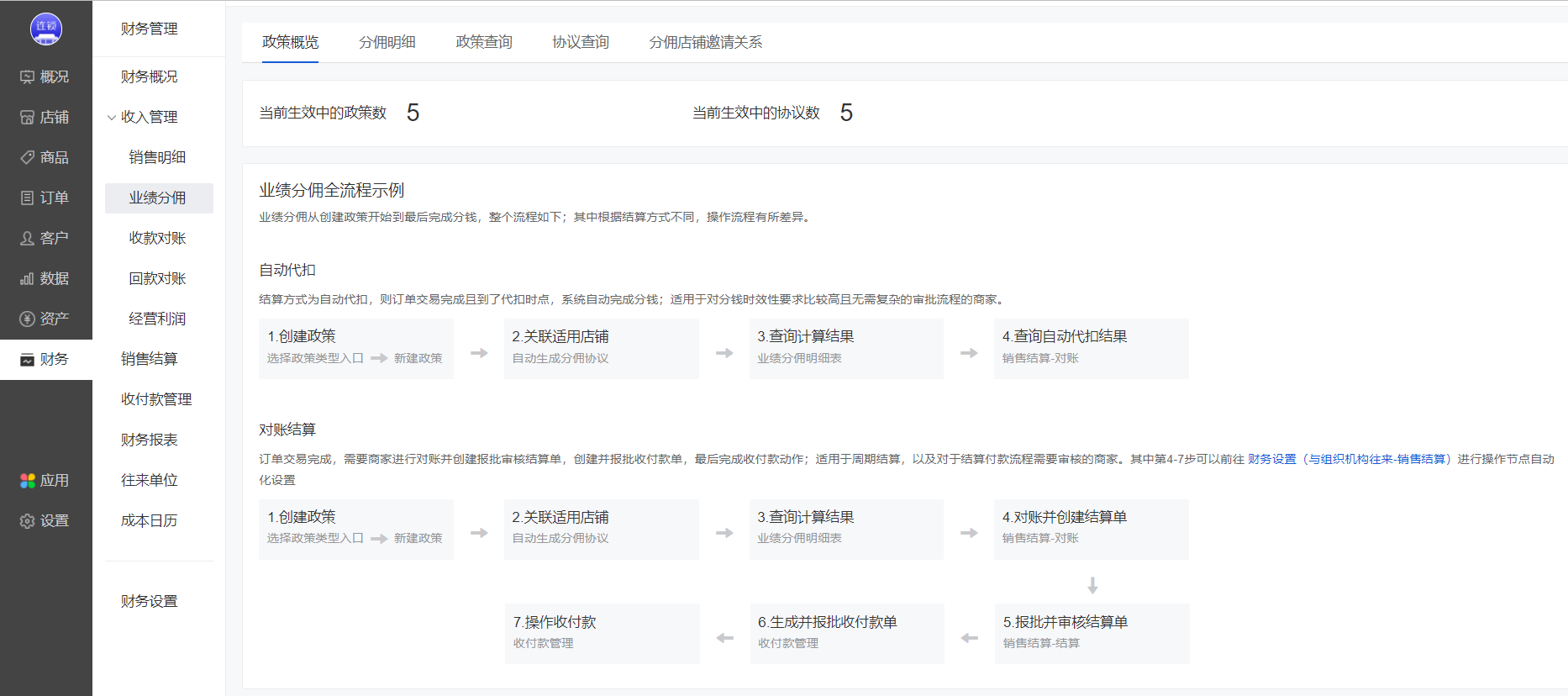Viewport: 1568px width, 696px height.
Task: Click the 当前生效中的政策数 value 5
Action: [413, 113]
